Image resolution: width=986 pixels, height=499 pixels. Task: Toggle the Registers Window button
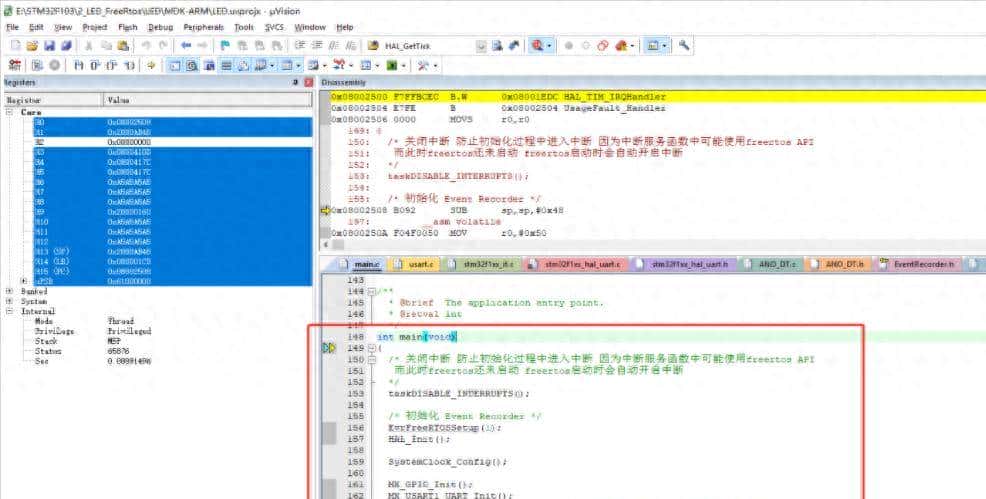click(x=226, y=65)
